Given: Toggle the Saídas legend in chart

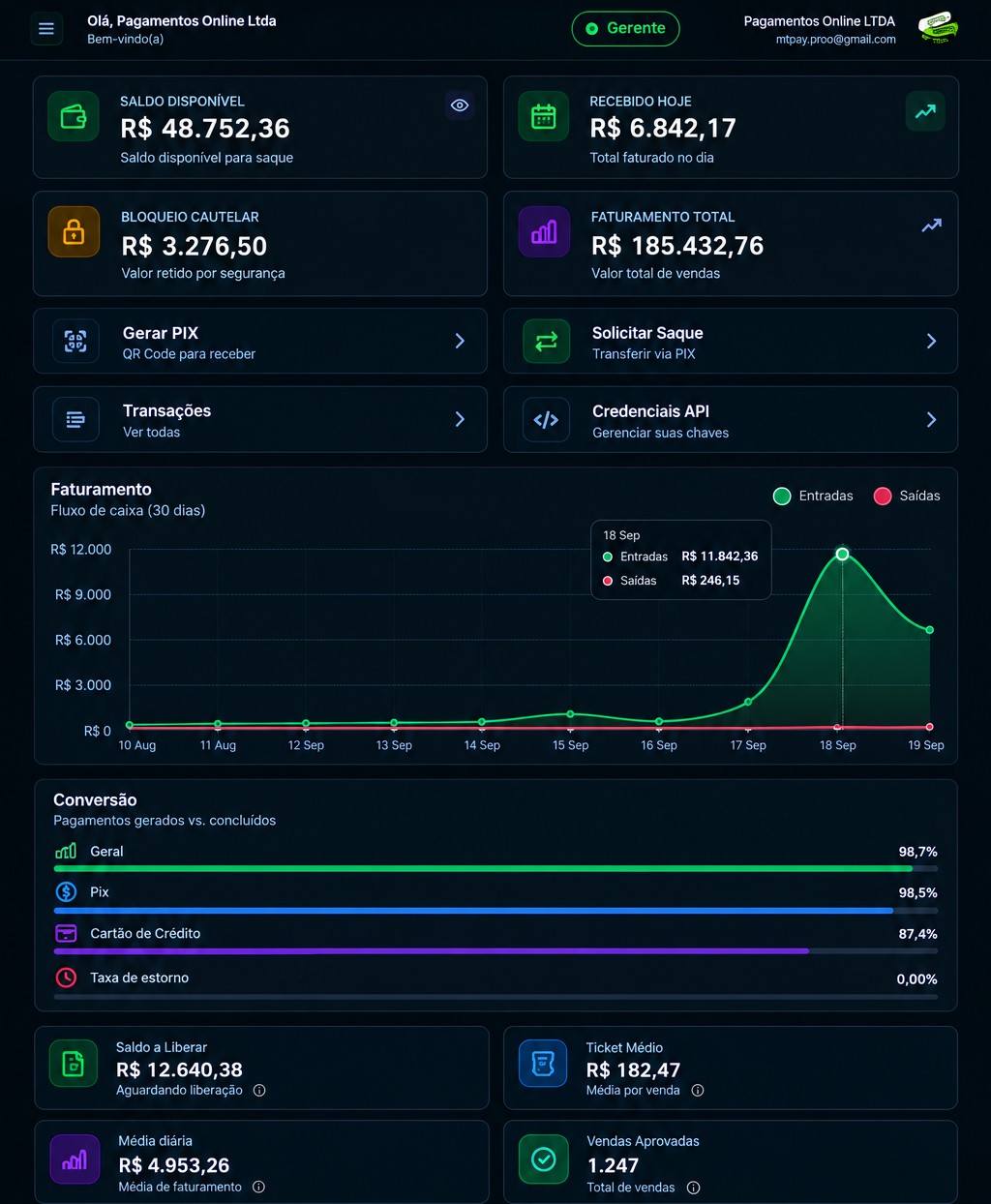Looking at the screenshot, I should (x=907, y=496).
